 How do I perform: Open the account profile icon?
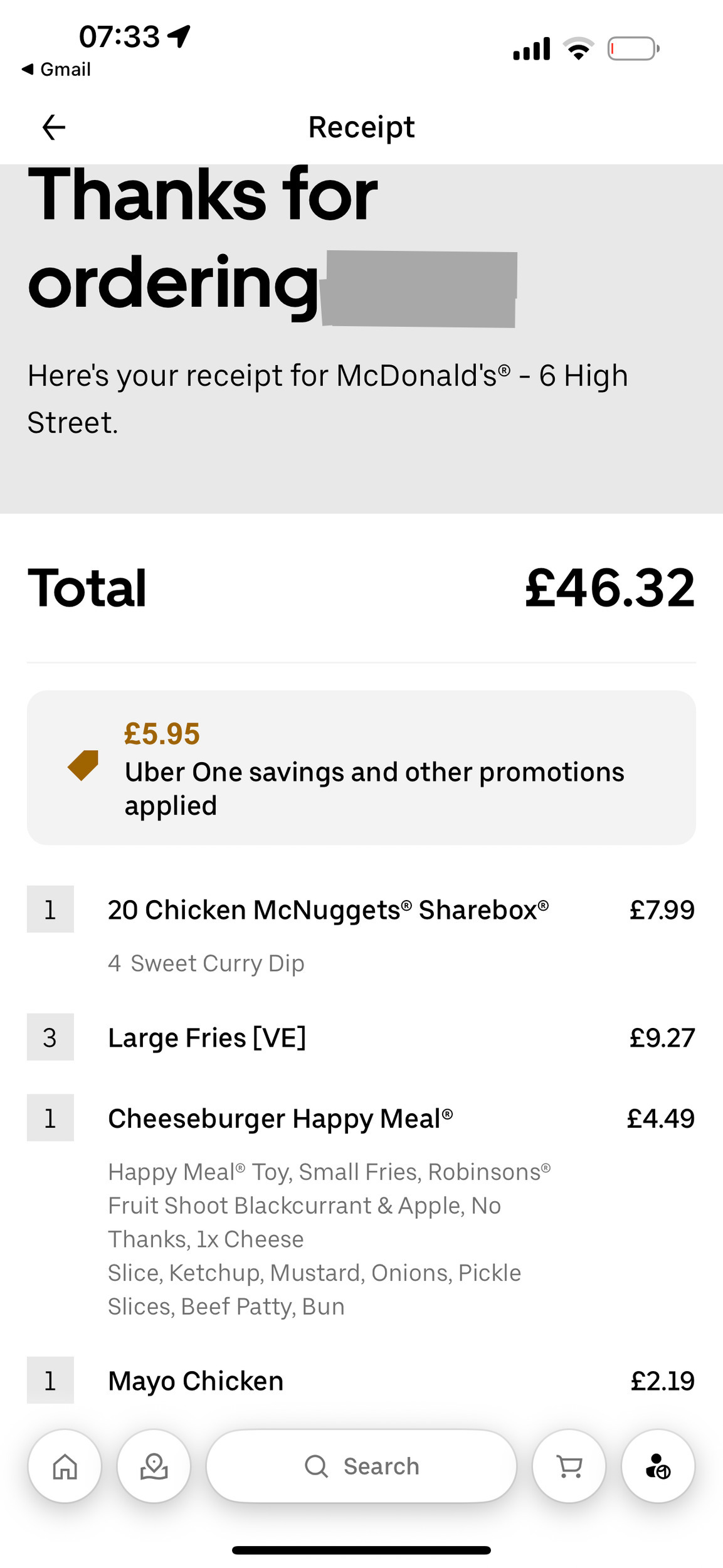pos(658,1466)
